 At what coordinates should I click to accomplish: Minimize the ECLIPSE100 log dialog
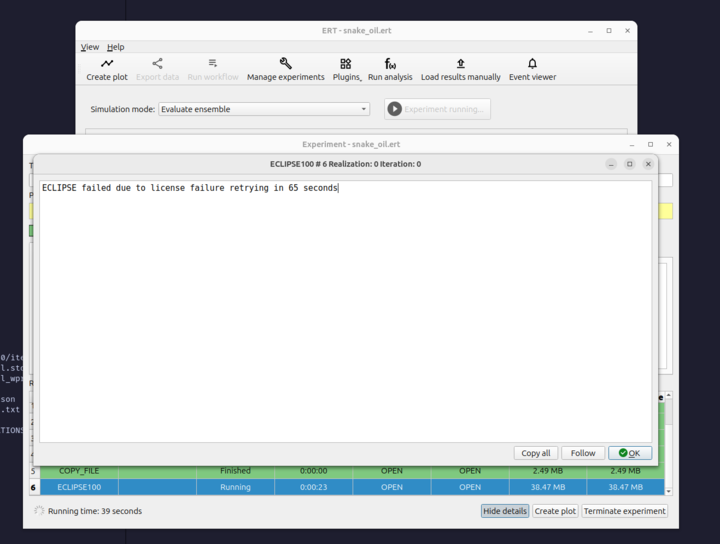[611, 164]
